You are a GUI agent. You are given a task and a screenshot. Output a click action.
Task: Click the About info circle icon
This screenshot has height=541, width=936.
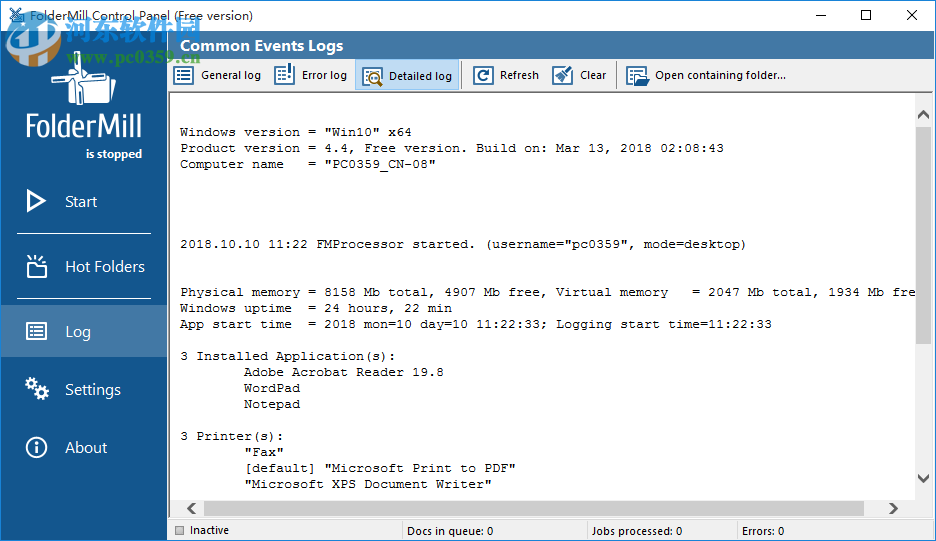[x=36, y=447]
